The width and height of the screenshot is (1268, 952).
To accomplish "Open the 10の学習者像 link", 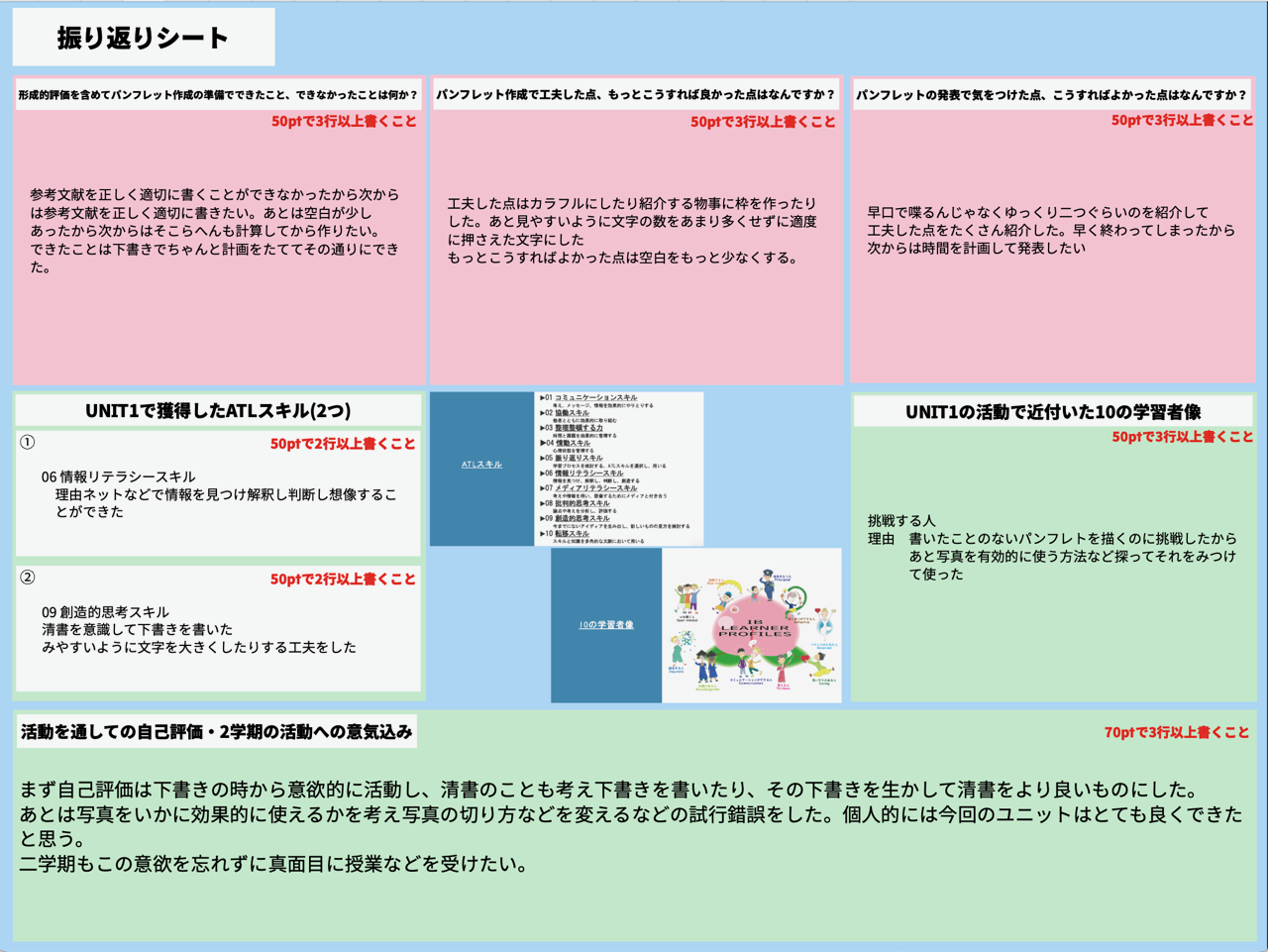I will tap(606, 625).
